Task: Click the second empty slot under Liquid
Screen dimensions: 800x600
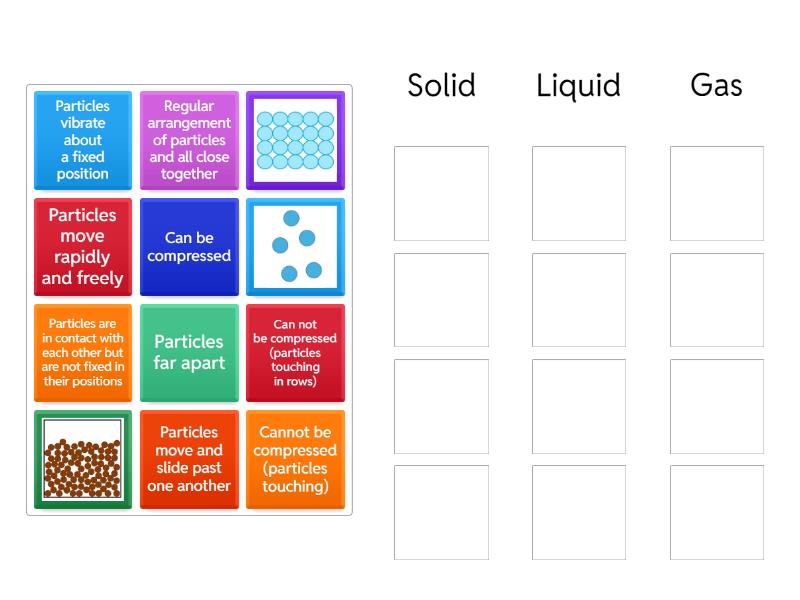Action: (x=579, y=300)
